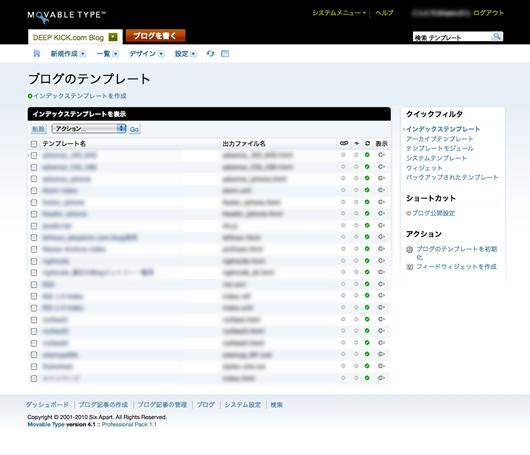Click the lightning dynamic-publish column header icon

click(x=356, y=143)
